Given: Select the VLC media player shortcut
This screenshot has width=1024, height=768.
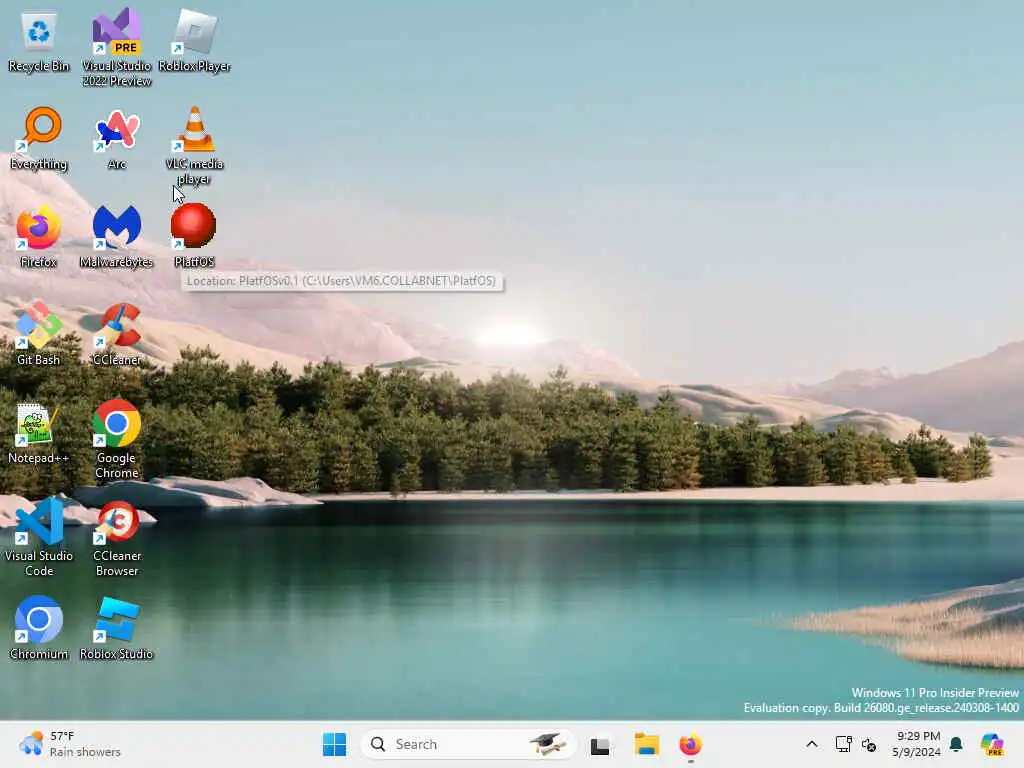Looking at the screenshot, I should click(194, 146).
